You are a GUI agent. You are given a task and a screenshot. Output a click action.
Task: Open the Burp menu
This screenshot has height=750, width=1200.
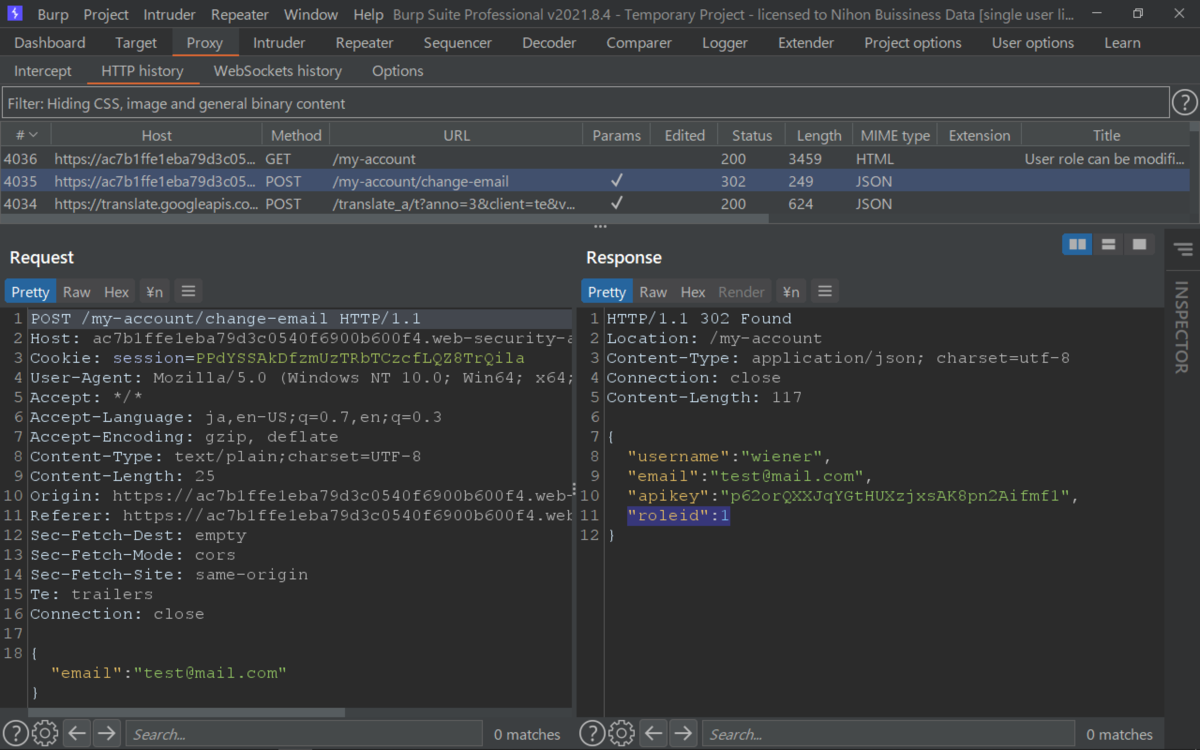click(53, 14)
